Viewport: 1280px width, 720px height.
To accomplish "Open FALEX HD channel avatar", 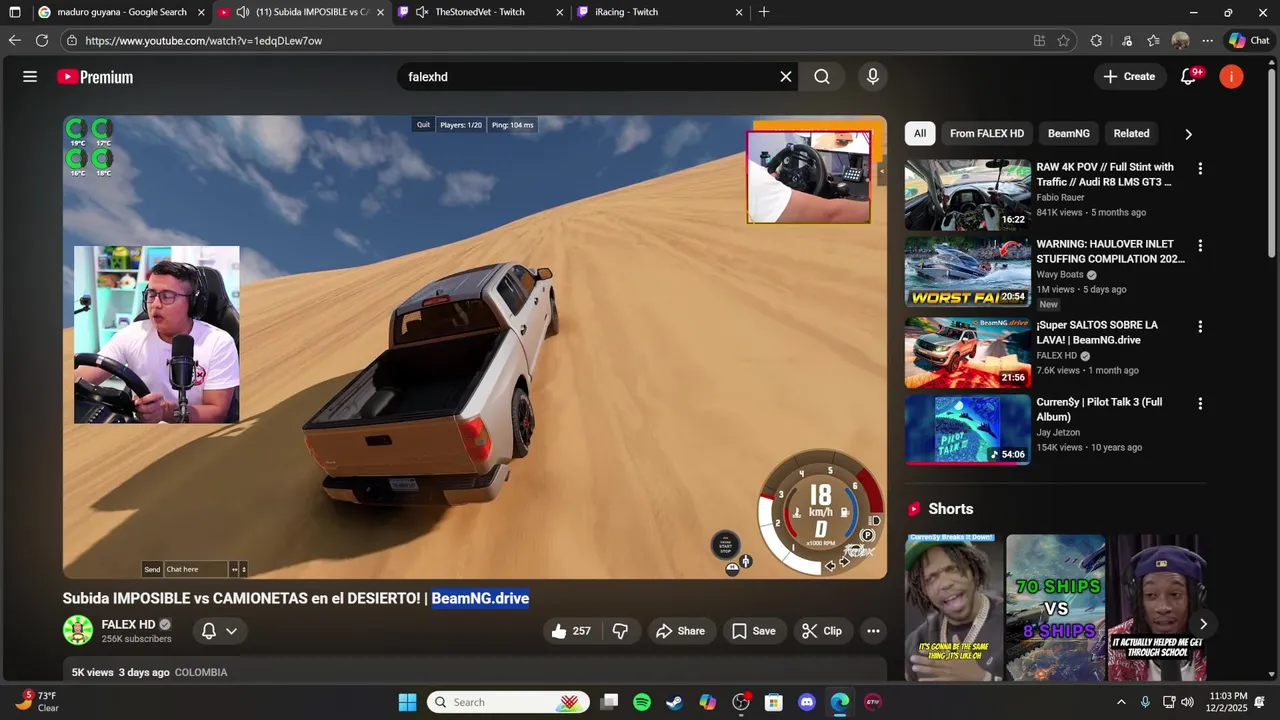I will (78, 630).
